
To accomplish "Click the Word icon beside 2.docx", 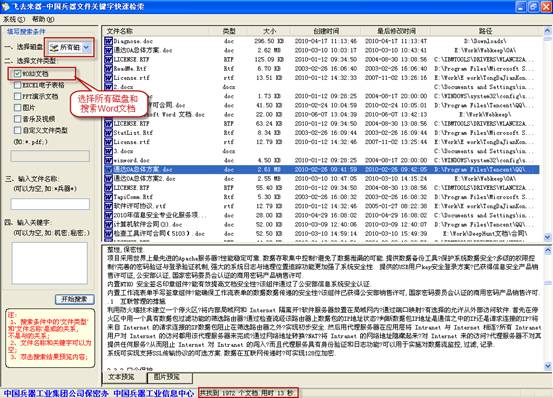I will 108,87.
